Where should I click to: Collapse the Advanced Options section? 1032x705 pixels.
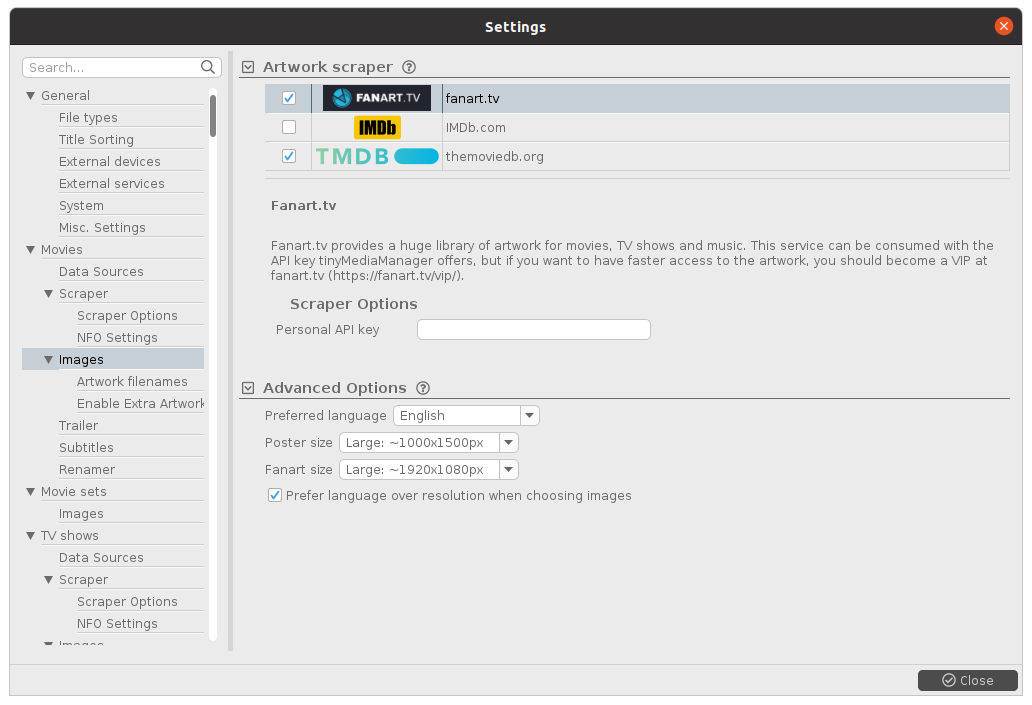248,388
